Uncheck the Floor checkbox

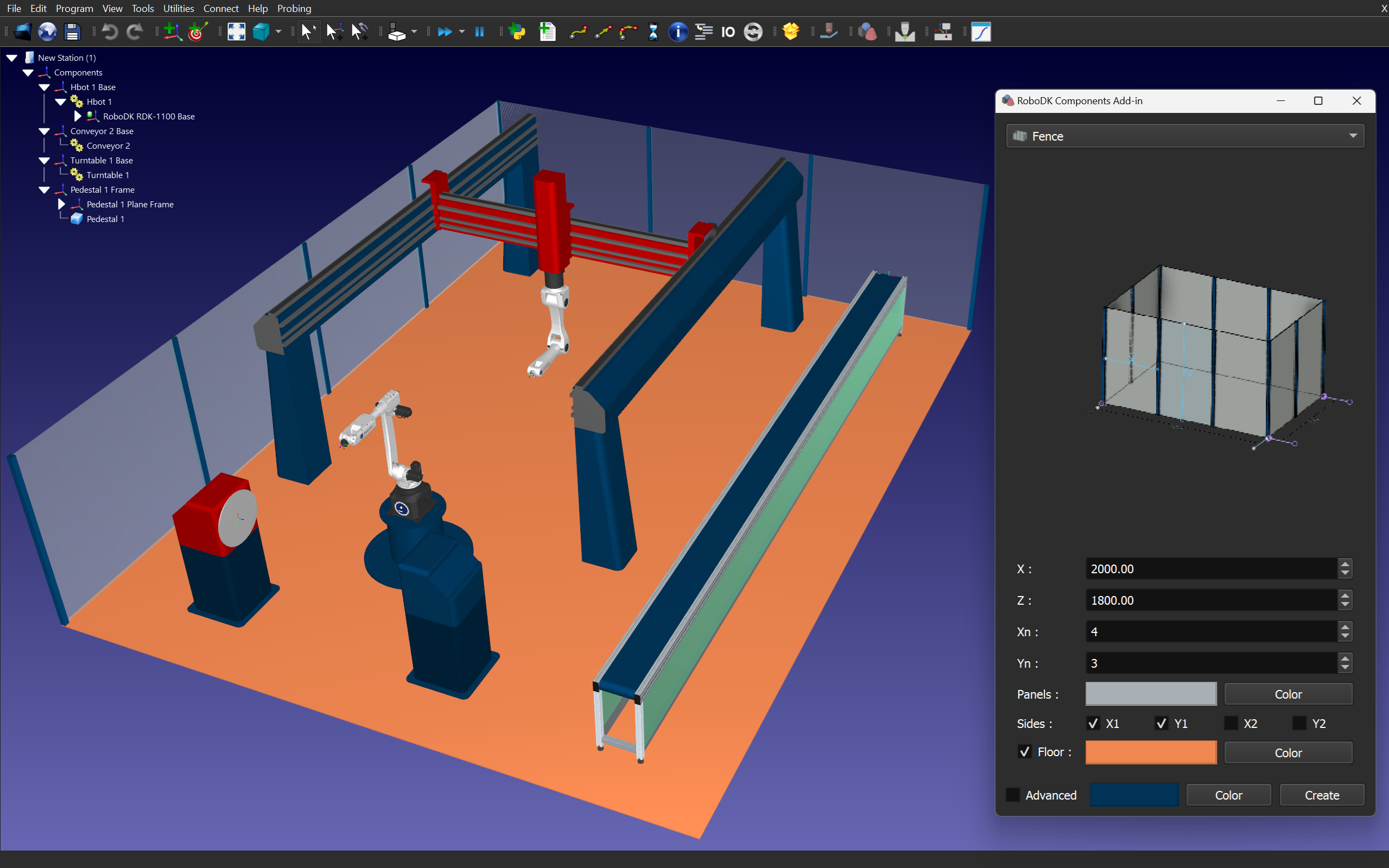tap(1025, 751)
